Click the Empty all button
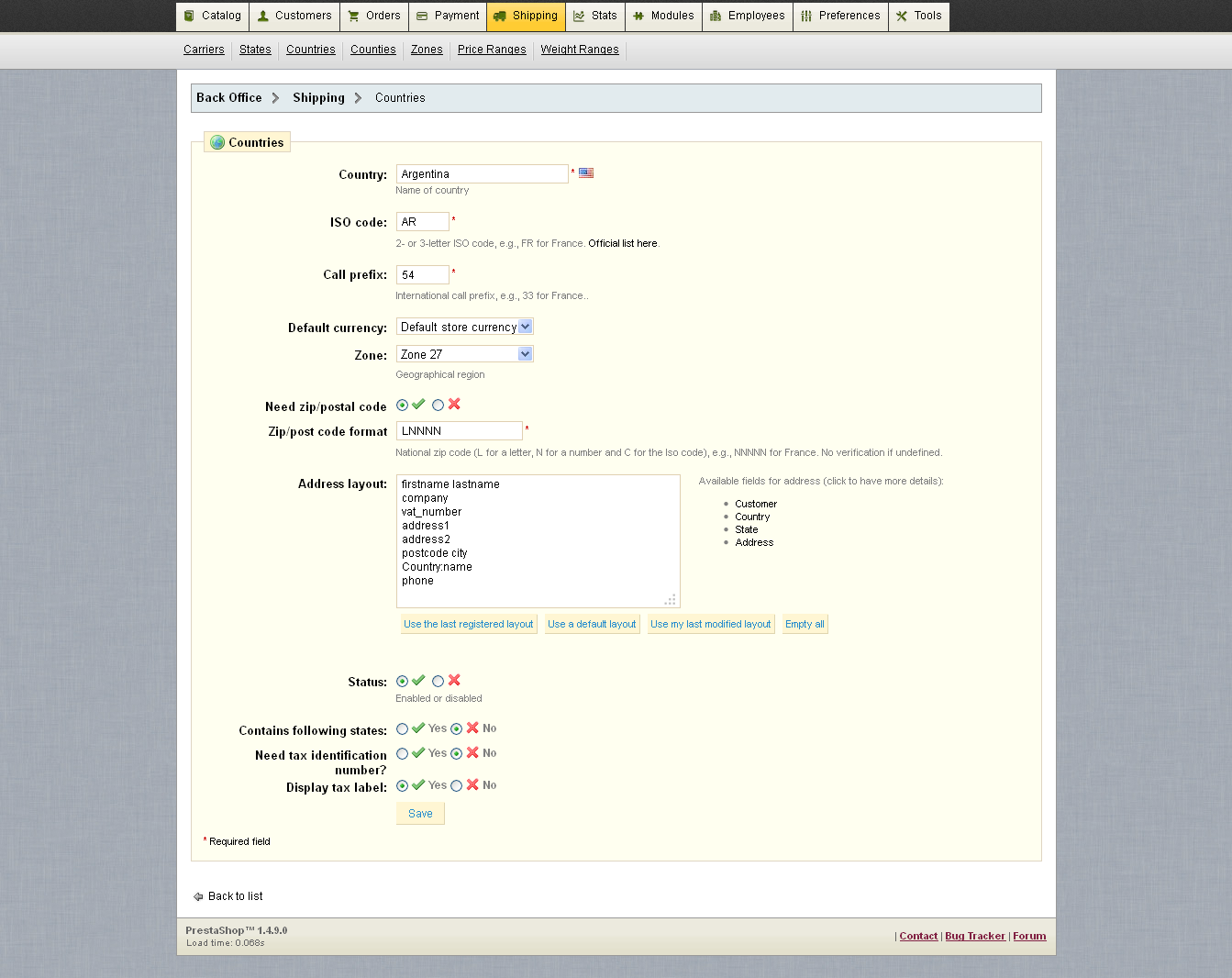1232x978 pixels. point(805,624)
